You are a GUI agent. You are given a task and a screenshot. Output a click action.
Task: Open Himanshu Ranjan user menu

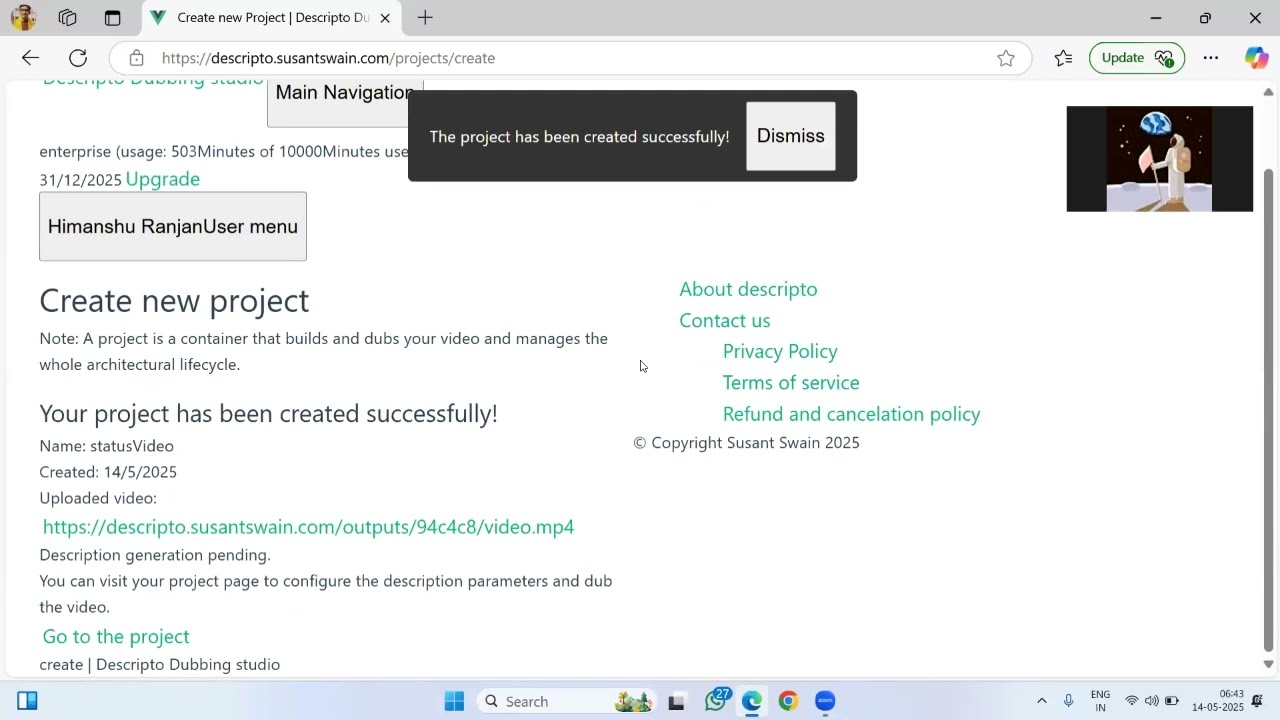(173, 227)
